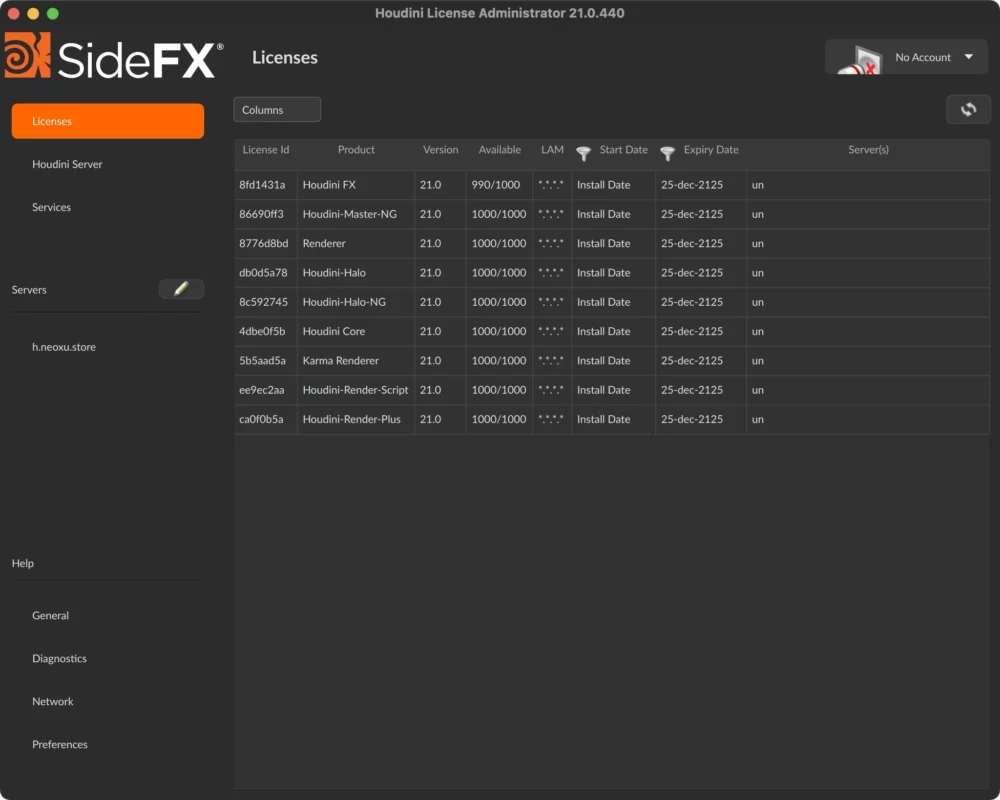The height and width of the screenshot is (800, 1000).
Task: Sort by Start Date column header
Action: (x=623, y=149)
